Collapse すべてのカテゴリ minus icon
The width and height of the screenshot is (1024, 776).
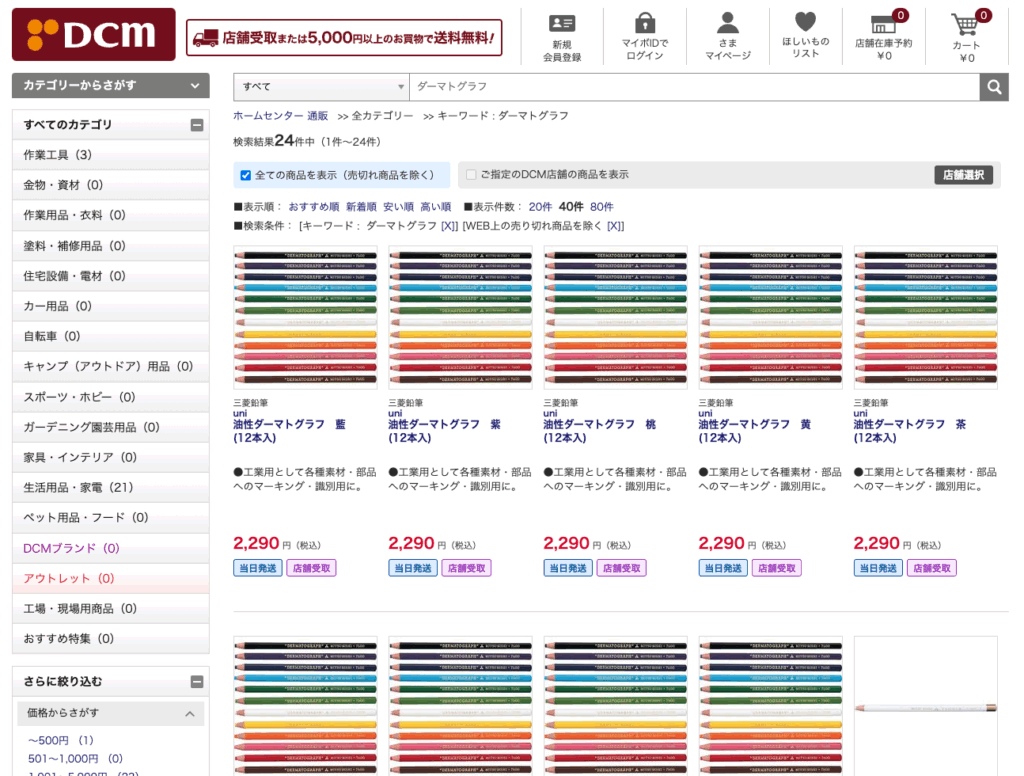pos(197,125)
